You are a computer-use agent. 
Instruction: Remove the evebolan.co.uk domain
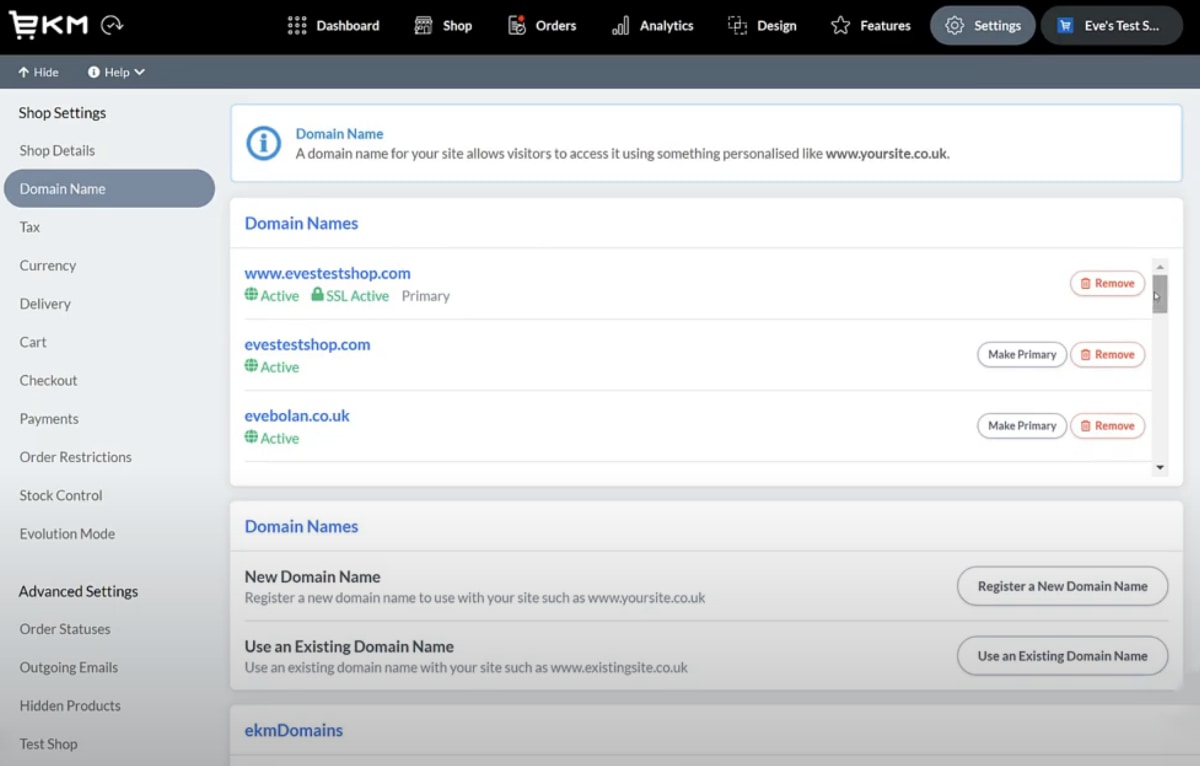[1107, 425]
